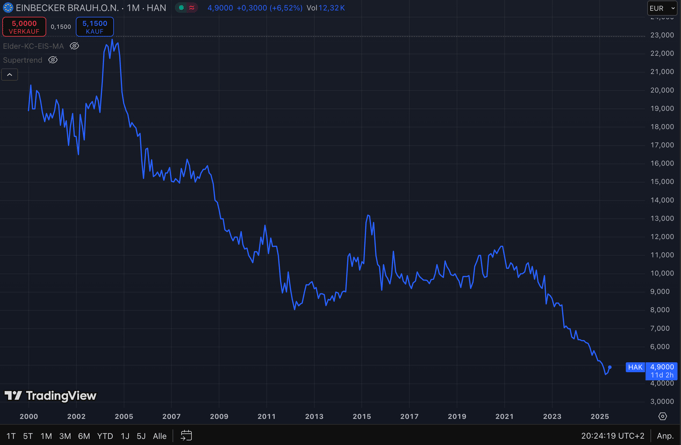The height and width of the screenshot is (445, 681).
Task: Click the 2009 label on time axis
Action: pos(219,416)
